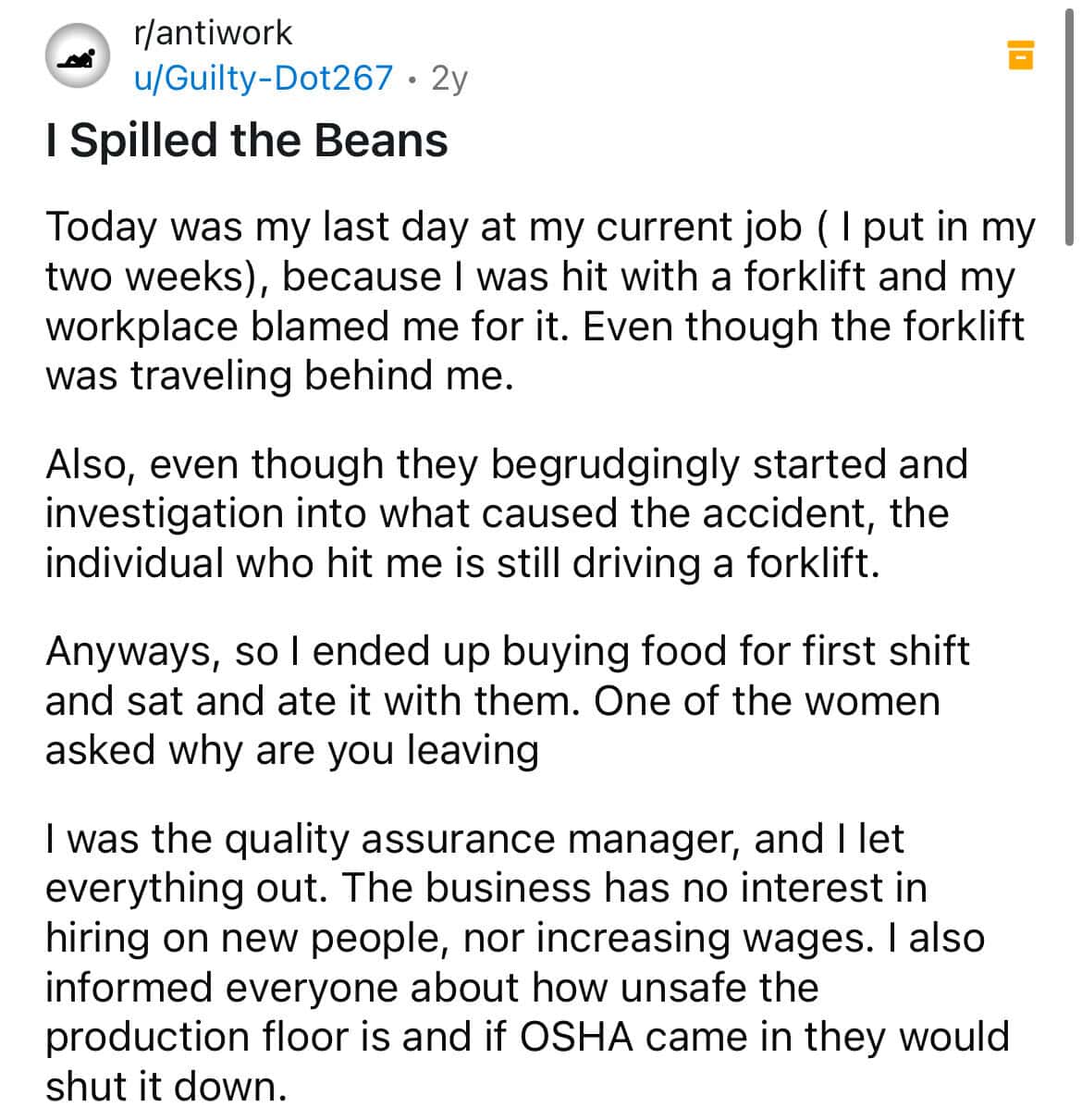Open the r/antiwork subreddit link
Viewport: 1082px width, 1120px height.
pyautogui.click(x=213, y=33)
